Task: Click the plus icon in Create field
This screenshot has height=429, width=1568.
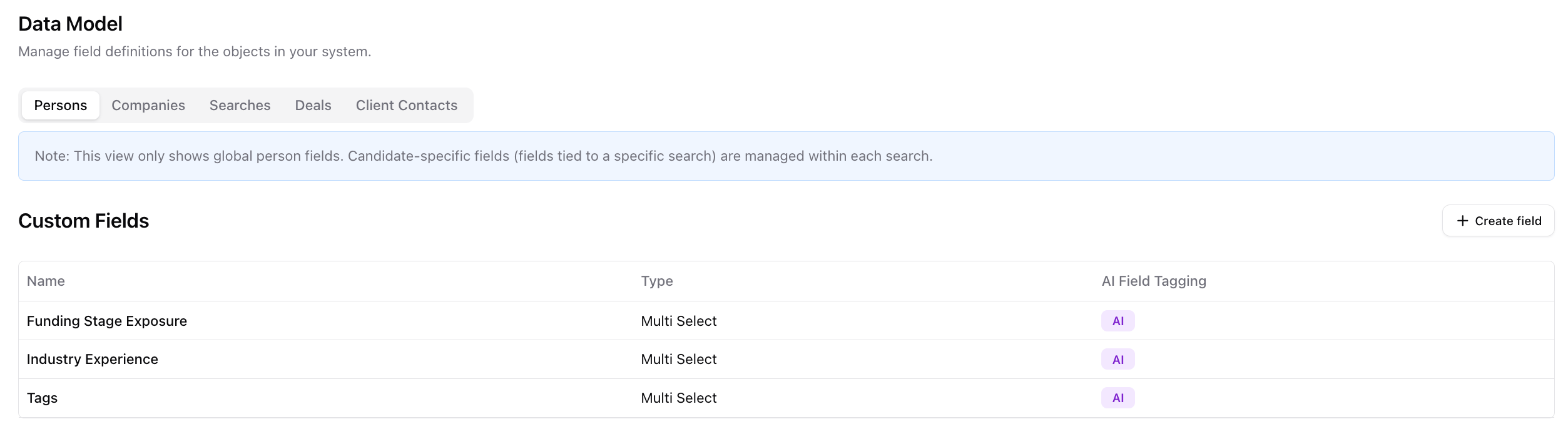Action: 1462,221
